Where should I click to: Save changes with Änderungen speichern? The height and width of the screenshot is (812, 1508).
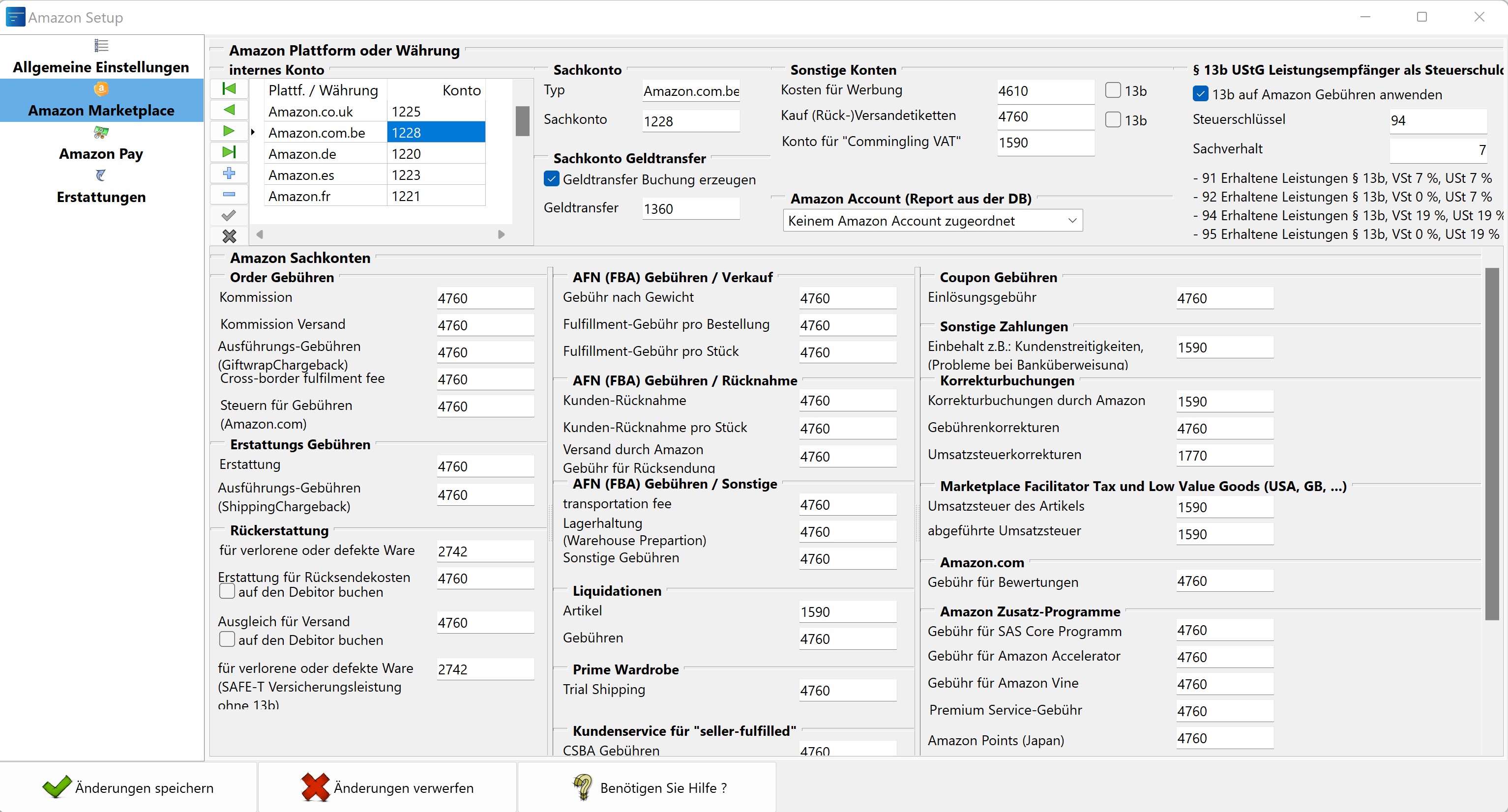pos(128,787)
